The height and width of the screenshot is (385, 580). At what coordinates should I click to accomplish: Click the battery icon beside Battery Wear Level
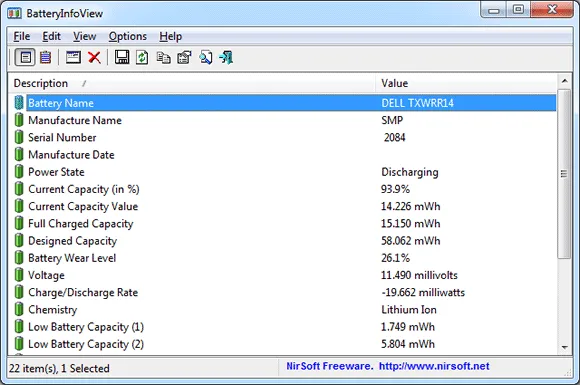coord(19,257)
